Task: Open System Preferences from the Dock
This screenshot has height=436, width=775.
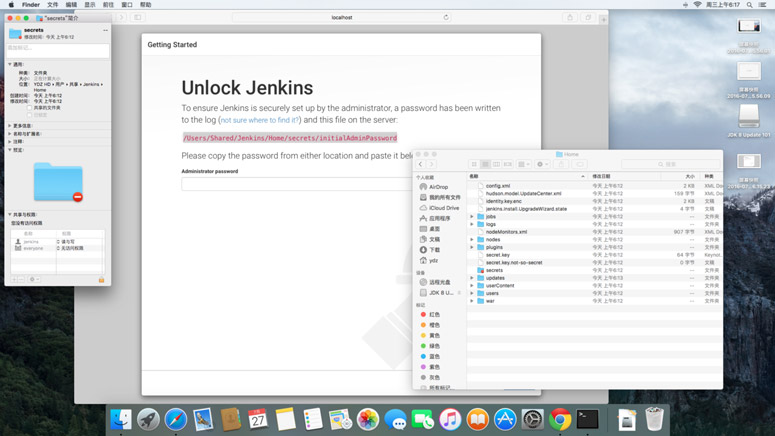Action: tap(533, 420)
